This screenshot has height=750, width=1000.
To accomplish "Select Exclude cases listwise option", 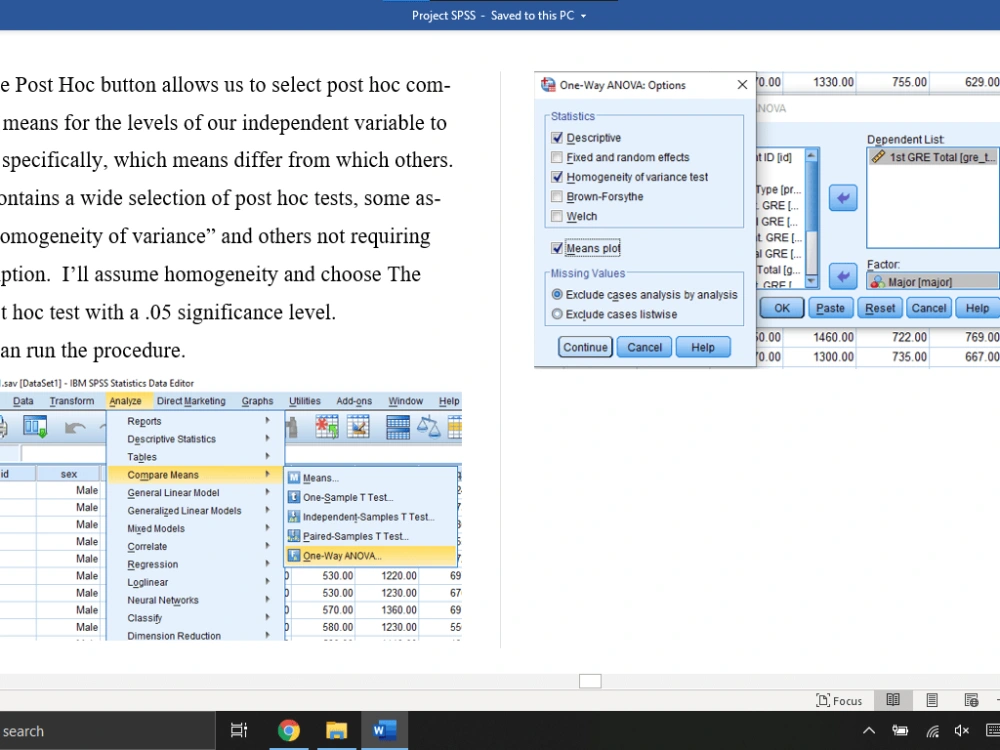I will 557,314.
